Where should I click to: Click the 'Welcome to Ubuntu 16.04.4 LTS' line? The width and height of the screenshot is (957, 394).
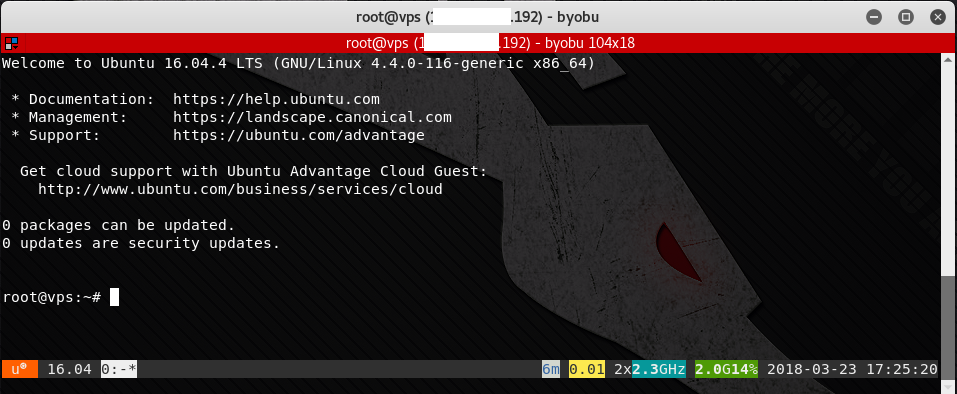click(298, 63)
